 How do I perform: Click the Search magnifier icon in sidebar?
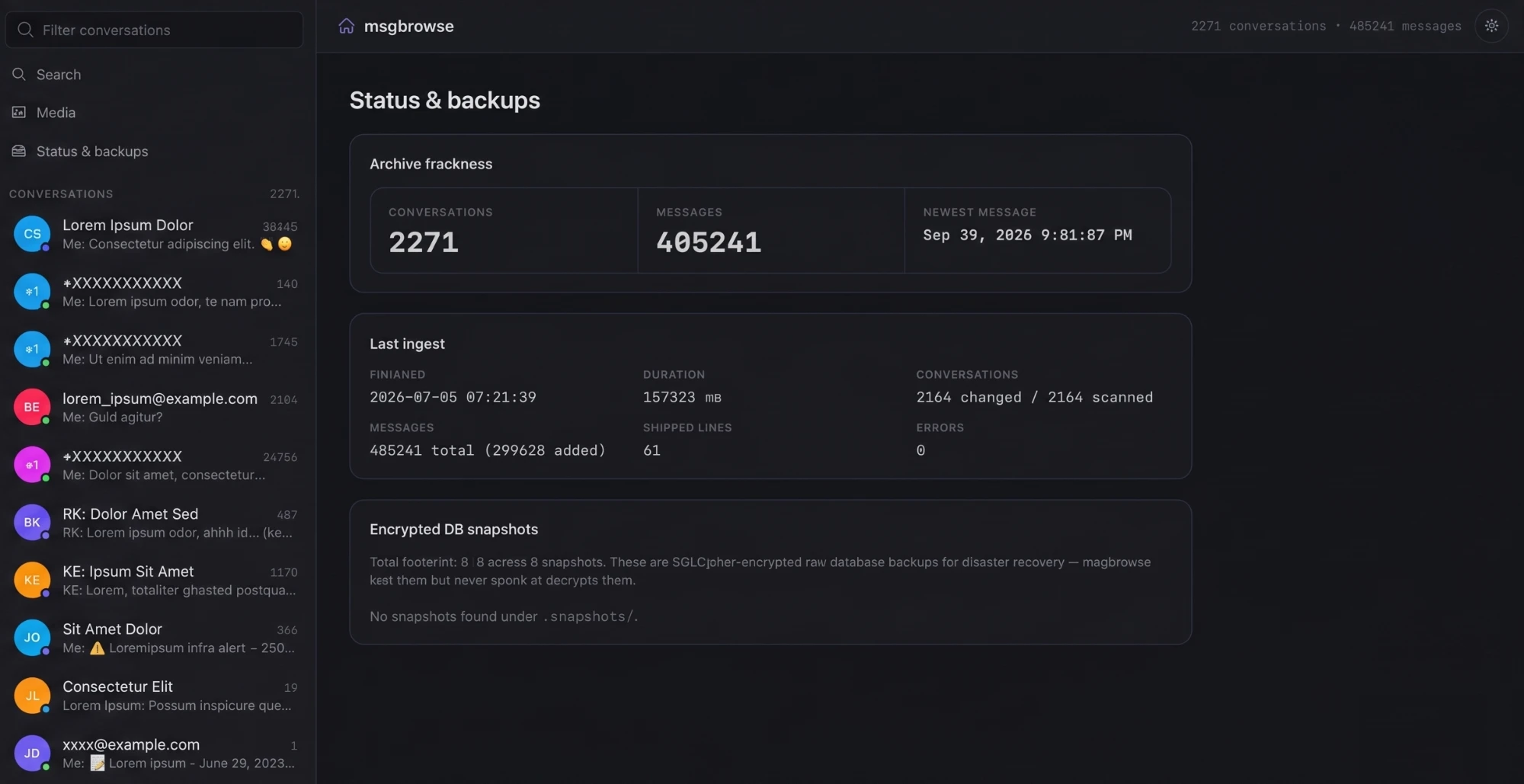click(19, 74)
